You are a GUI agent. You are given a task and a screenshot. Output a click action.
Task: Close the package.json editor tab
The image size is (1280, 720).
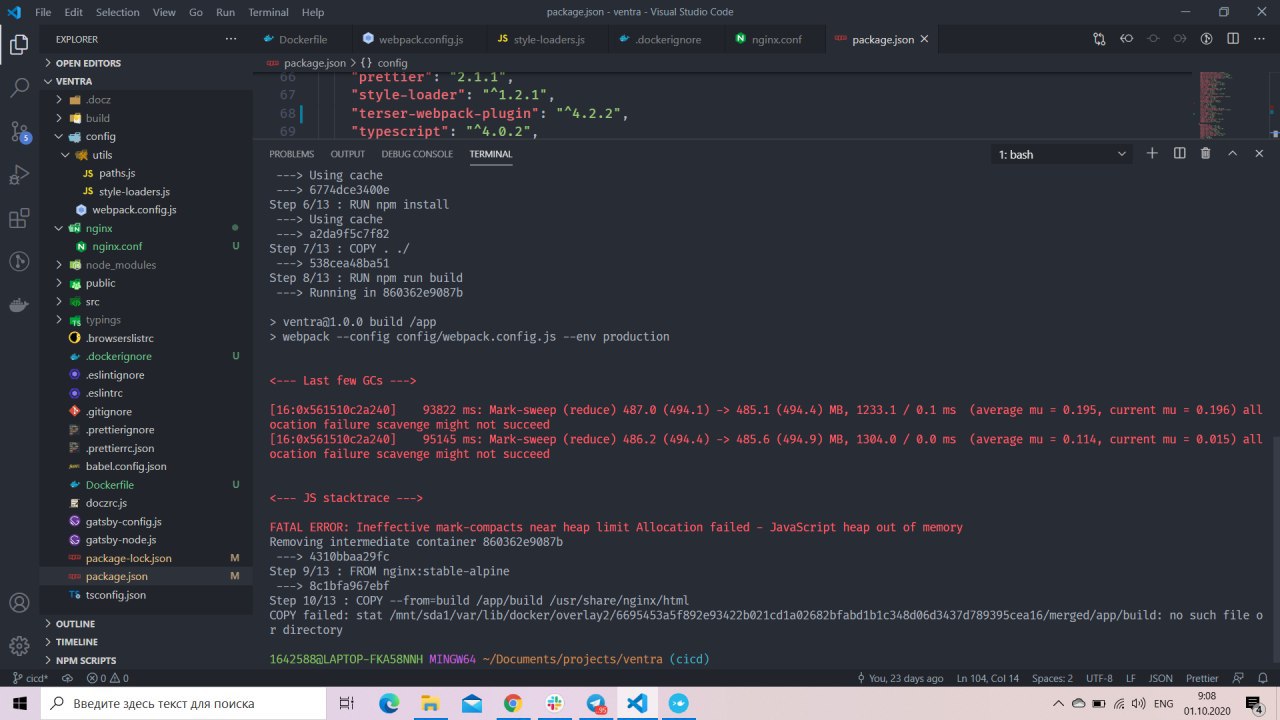[924, 39]
